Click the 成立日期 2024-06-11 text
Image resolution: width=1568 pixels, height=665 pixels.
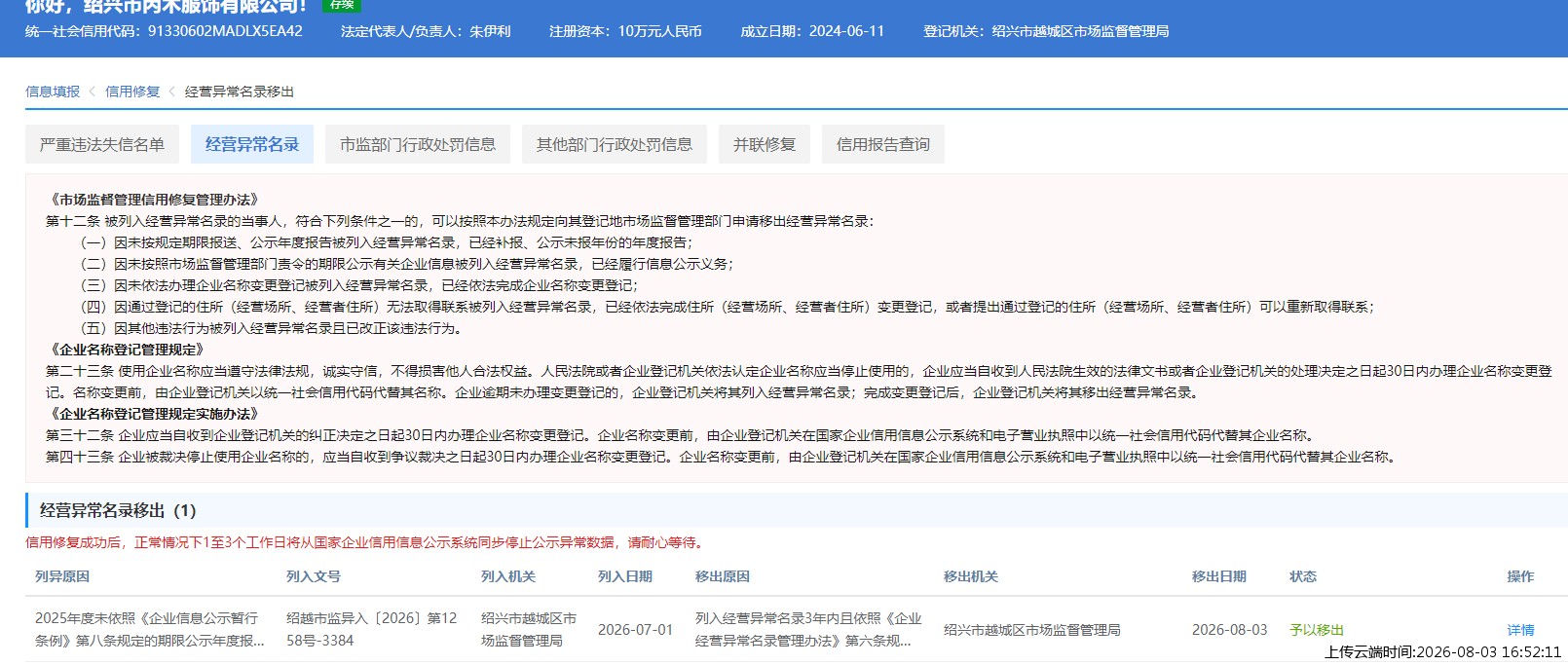coord(812,31)
